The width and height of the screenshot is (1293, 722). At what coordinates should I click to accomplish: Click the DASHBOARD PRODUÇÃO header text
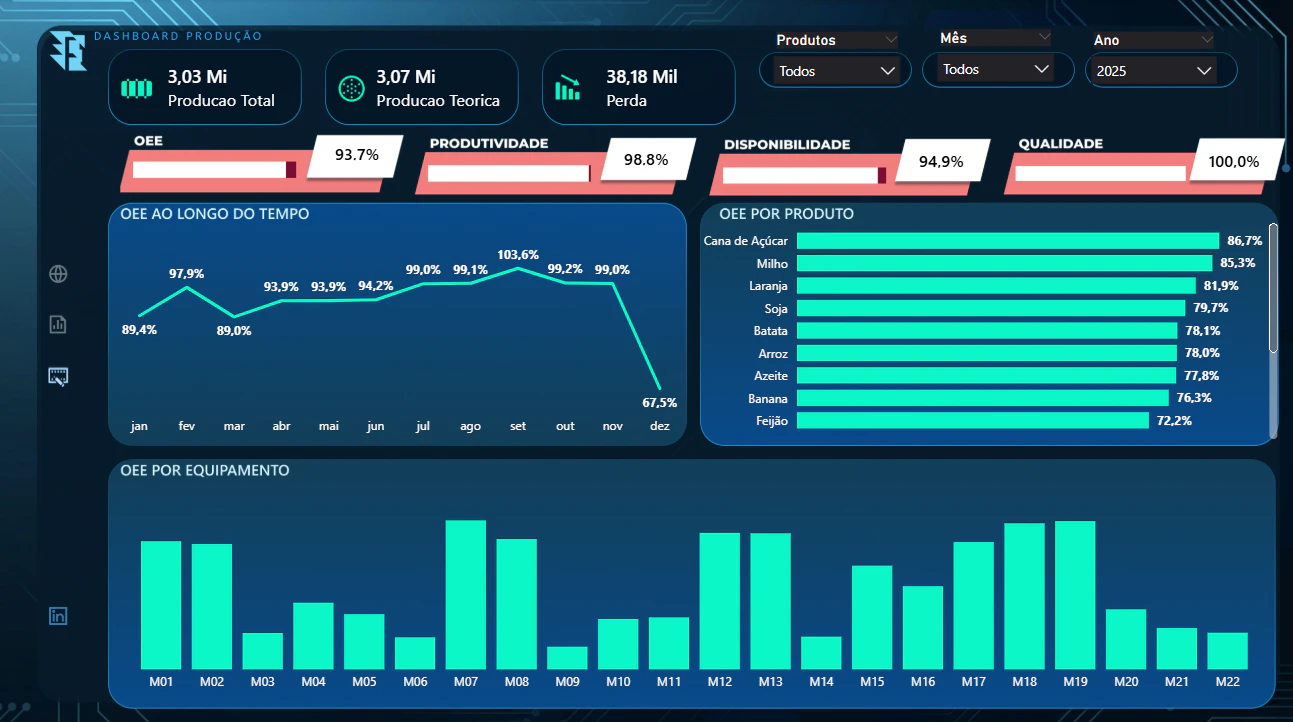point(178,36)
